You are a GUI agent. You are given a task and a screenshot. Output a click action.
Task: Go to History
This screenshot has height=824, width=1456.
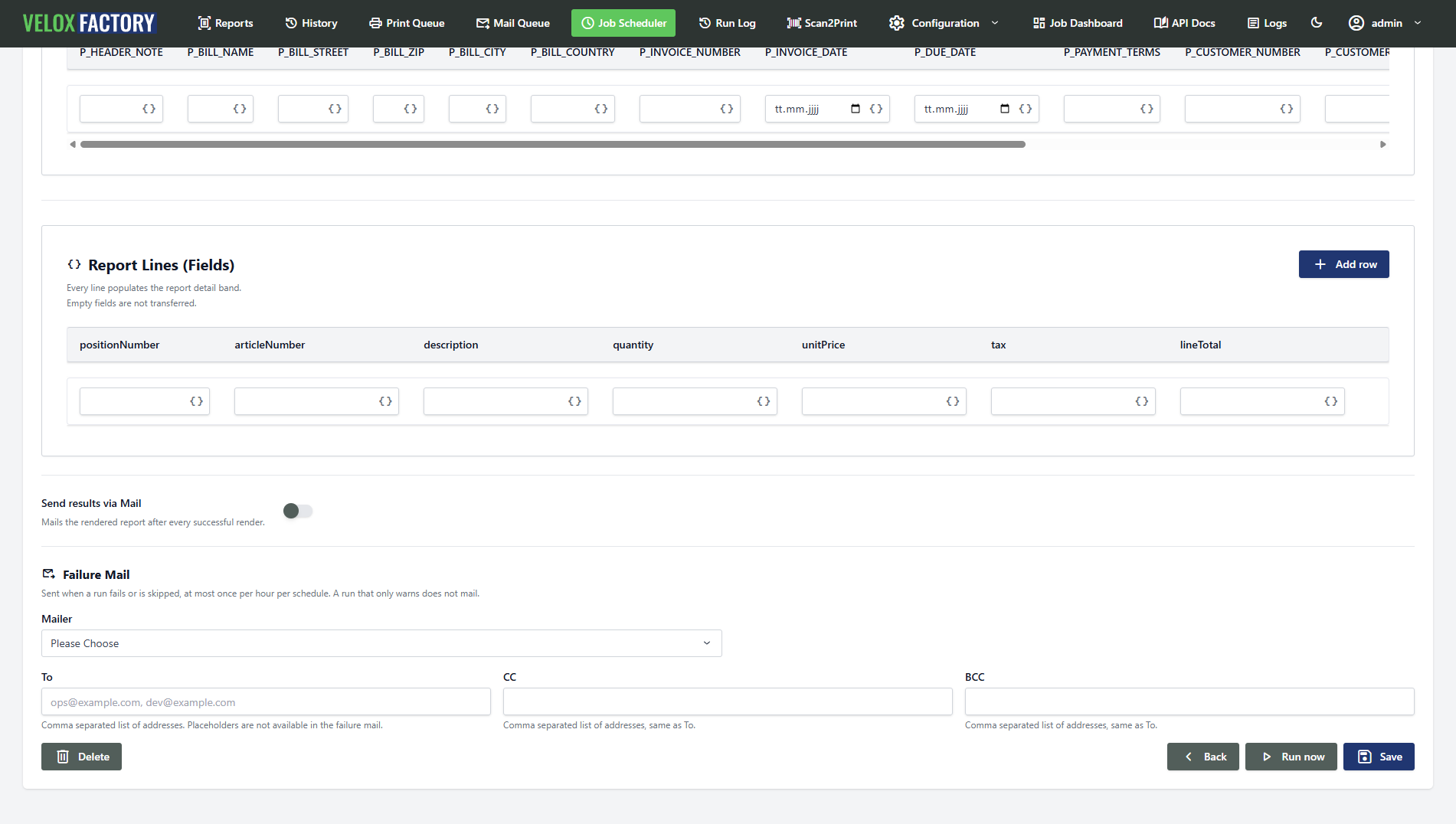311,23
